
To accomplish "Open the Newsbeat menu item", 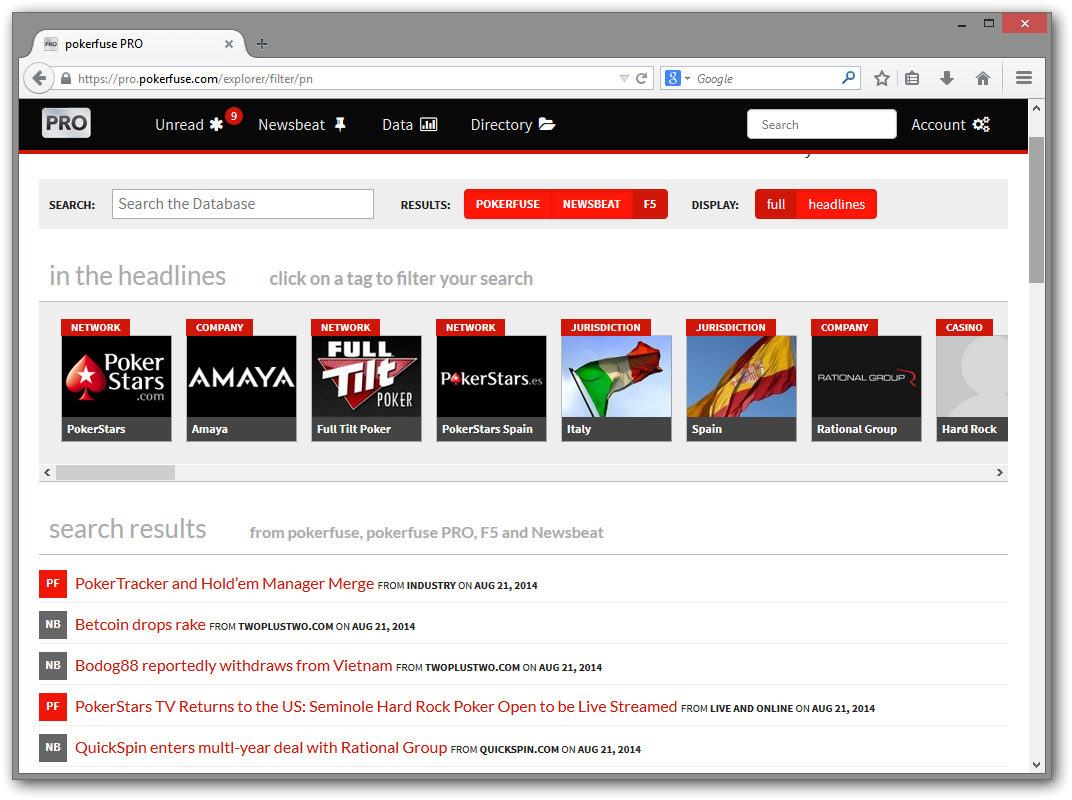I will pos(302,124).
